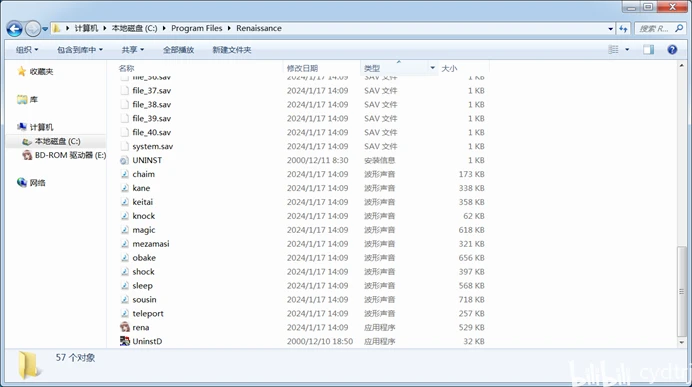Viewport: 692px width, 387px height.
Task: Select the magic audio file icon
Action: [125, 230]
